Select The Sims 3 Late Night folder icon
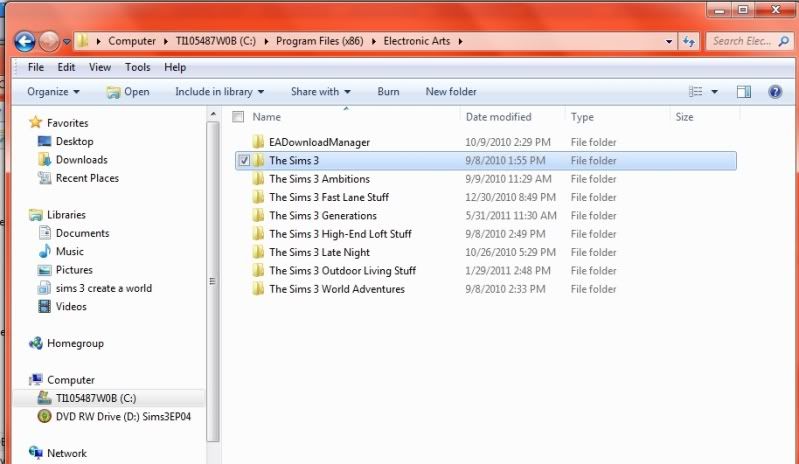The height and width of the screenshot is (464, 799). click(x=259, y=252)
